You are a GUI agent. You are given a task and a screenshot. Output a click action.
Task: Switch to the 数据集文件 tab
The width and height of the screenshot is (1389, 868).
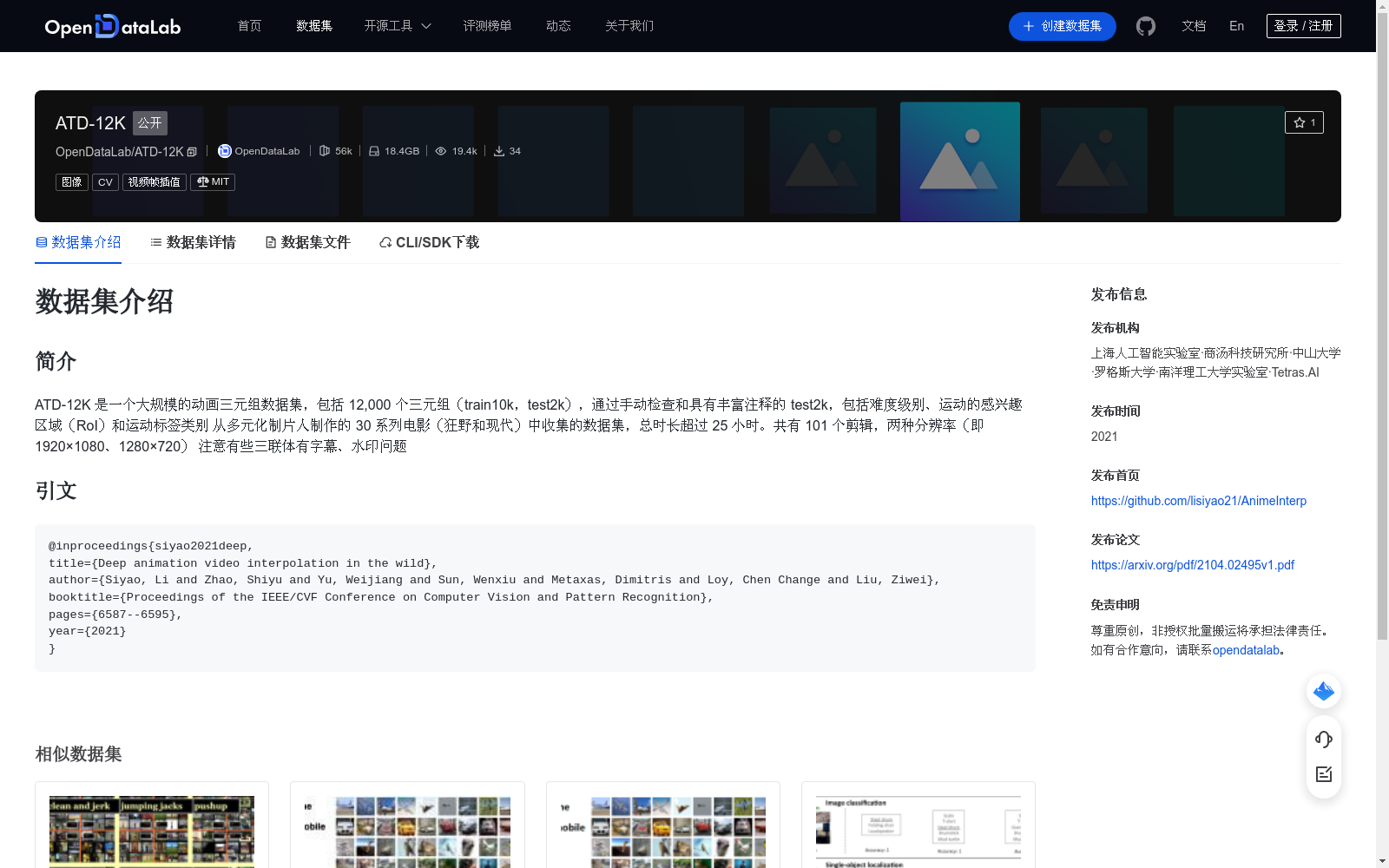pos(307,242)
